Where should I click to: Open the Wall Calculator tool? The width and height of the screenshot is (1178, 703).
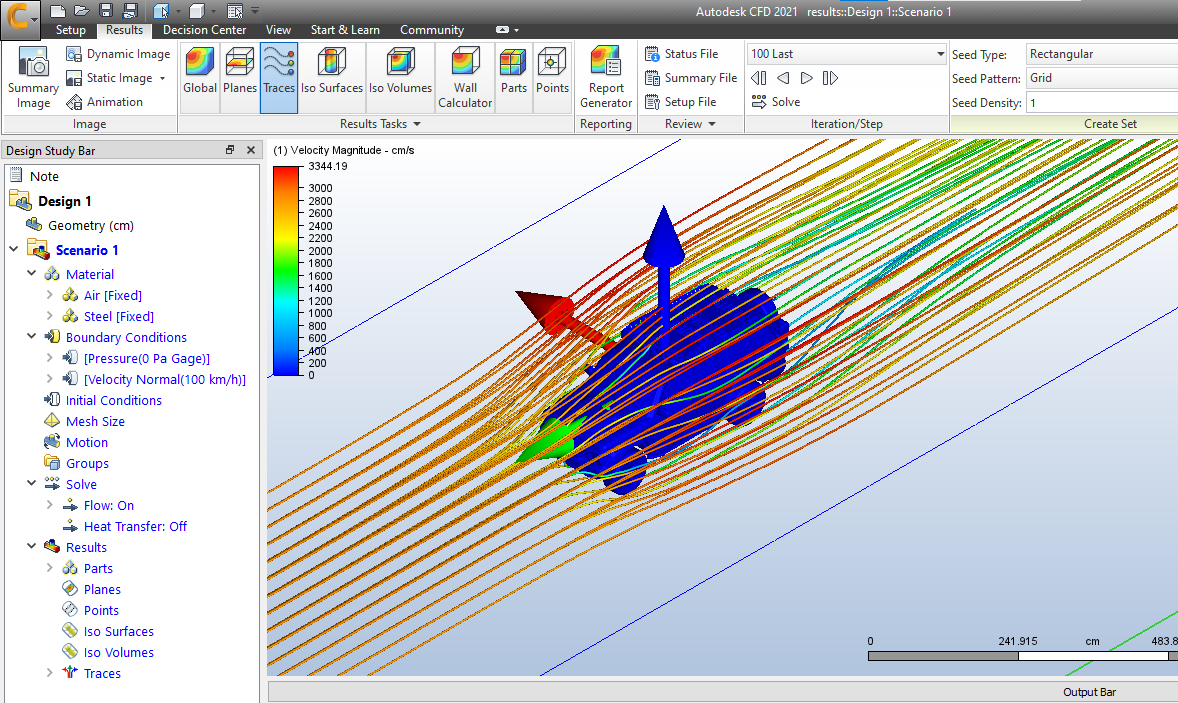pyautogui.click(x=465, y=77)
